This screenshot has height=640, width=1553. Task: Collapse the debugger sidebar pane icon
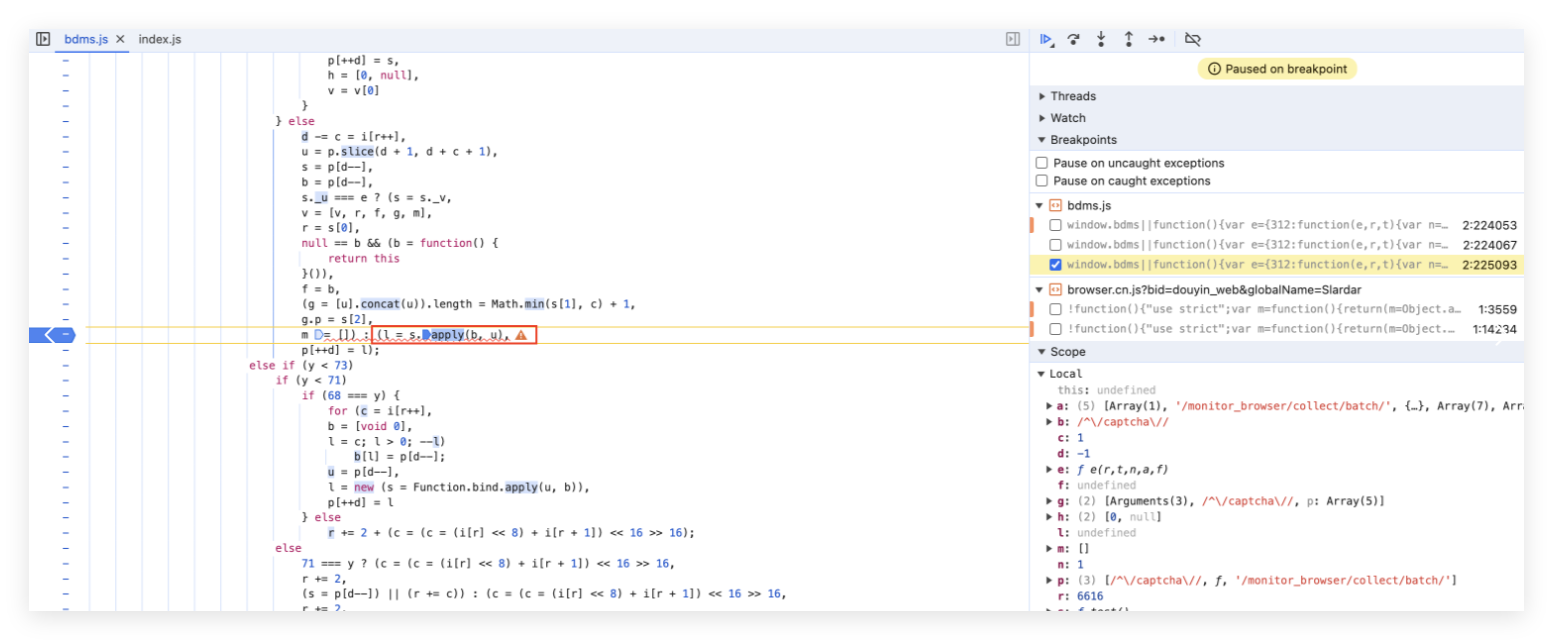pyautogui.click(x=1012, y=39)
